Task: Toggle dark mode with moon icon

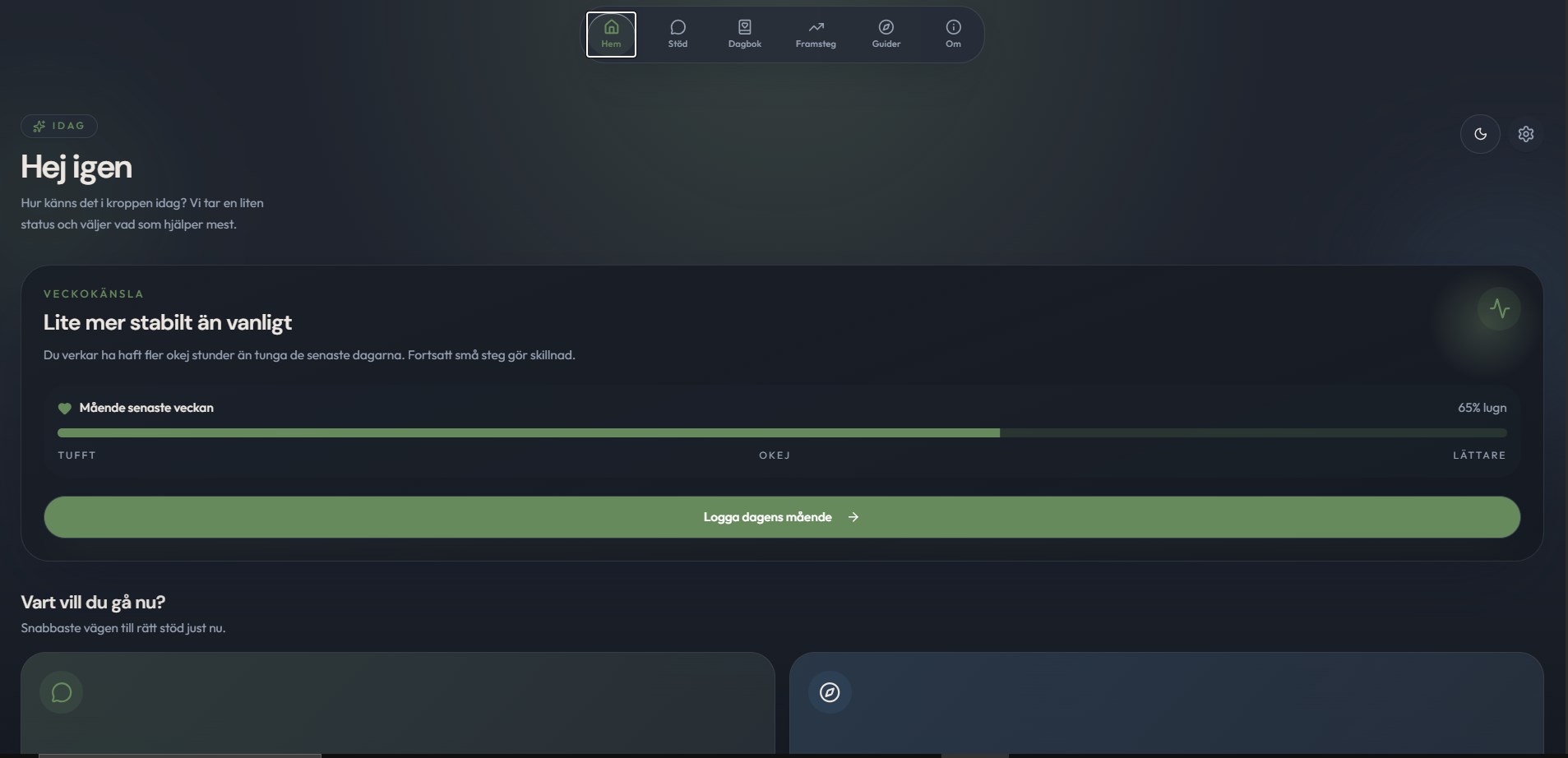Action: [x=1480, y=134]
